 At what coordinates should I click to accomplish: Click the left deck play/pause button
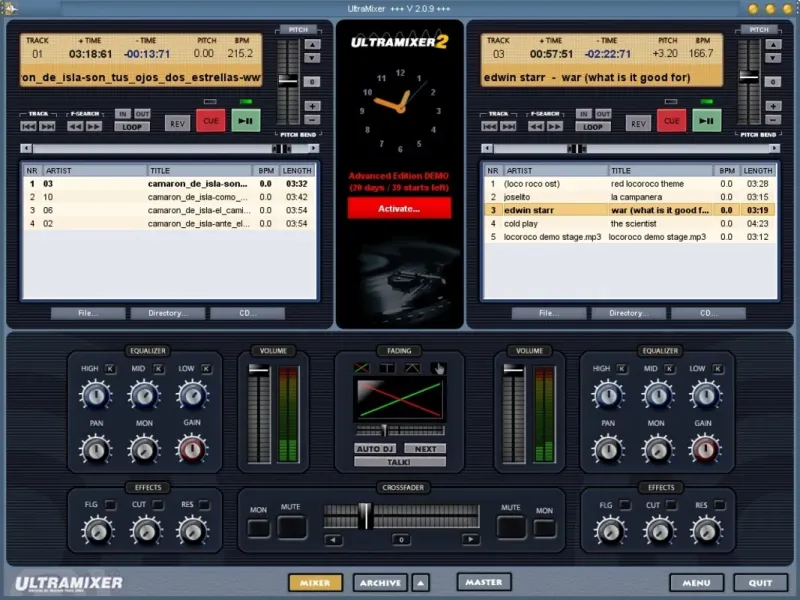[246, 121]
